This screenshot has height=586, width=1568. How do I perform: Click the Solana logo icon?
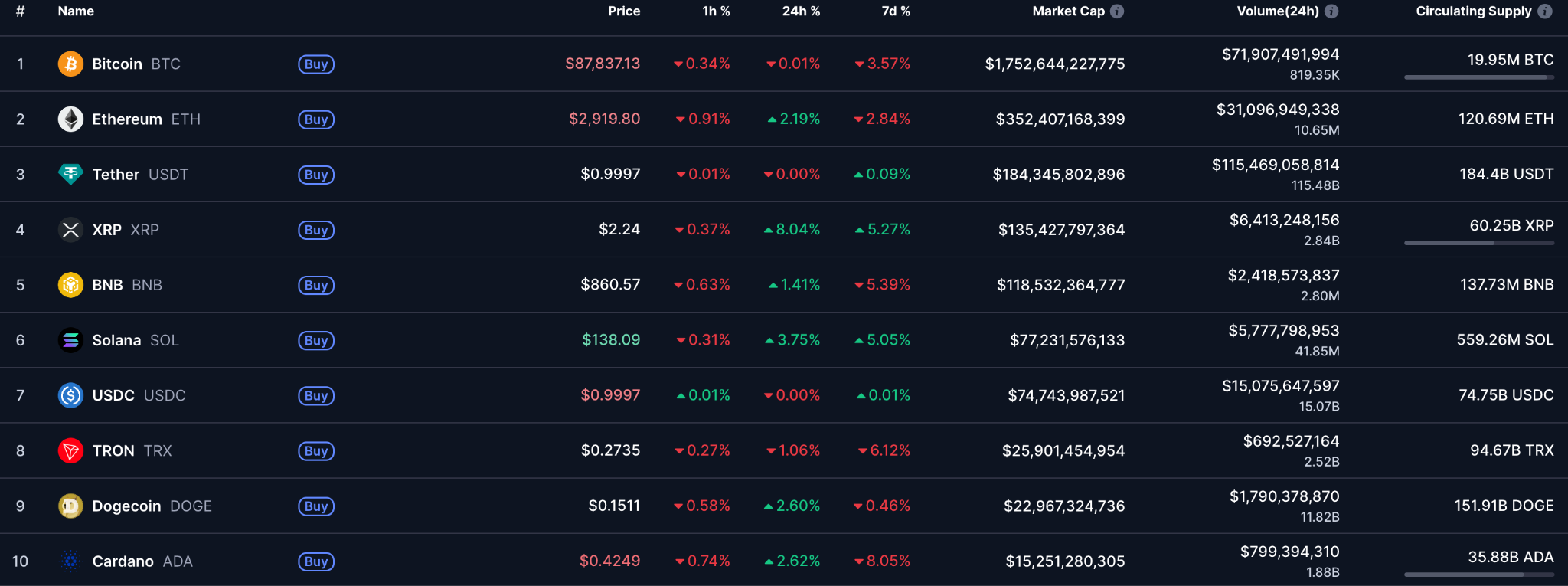click(x=70, y=340)
